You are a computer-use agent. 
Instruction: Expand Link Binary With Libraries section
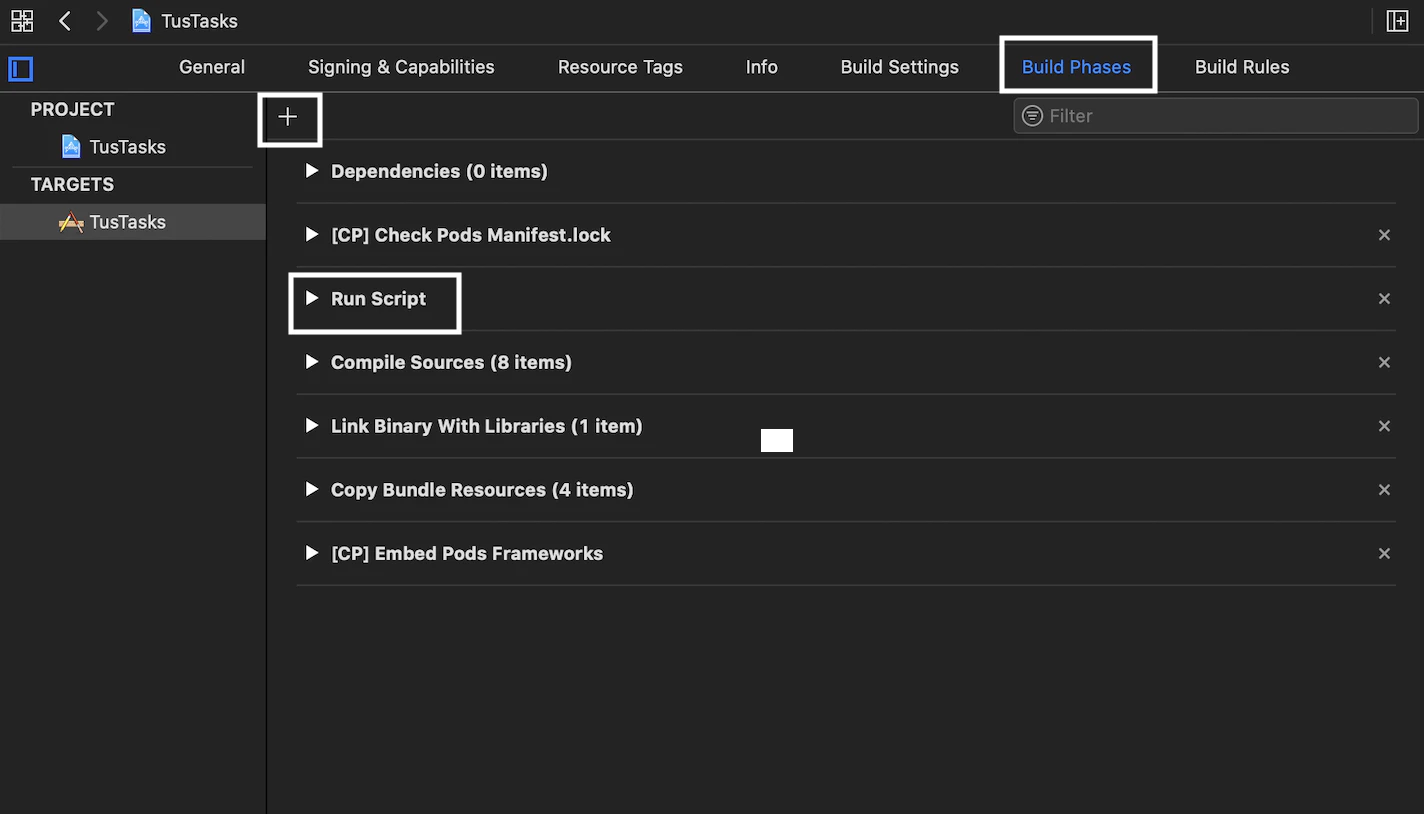[312, 426]
